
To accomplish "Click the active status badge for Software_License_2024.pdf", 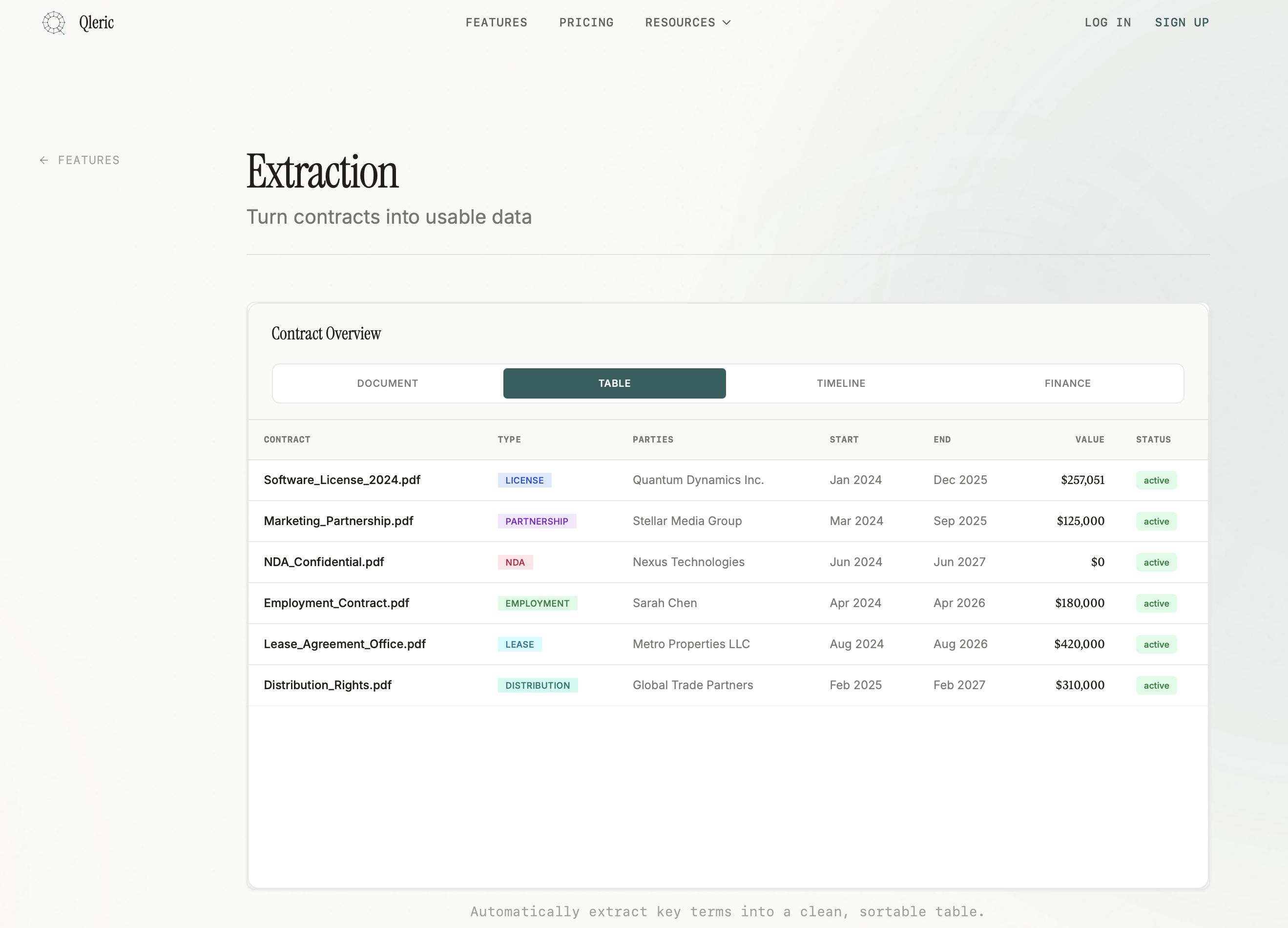I will 1156,480.
